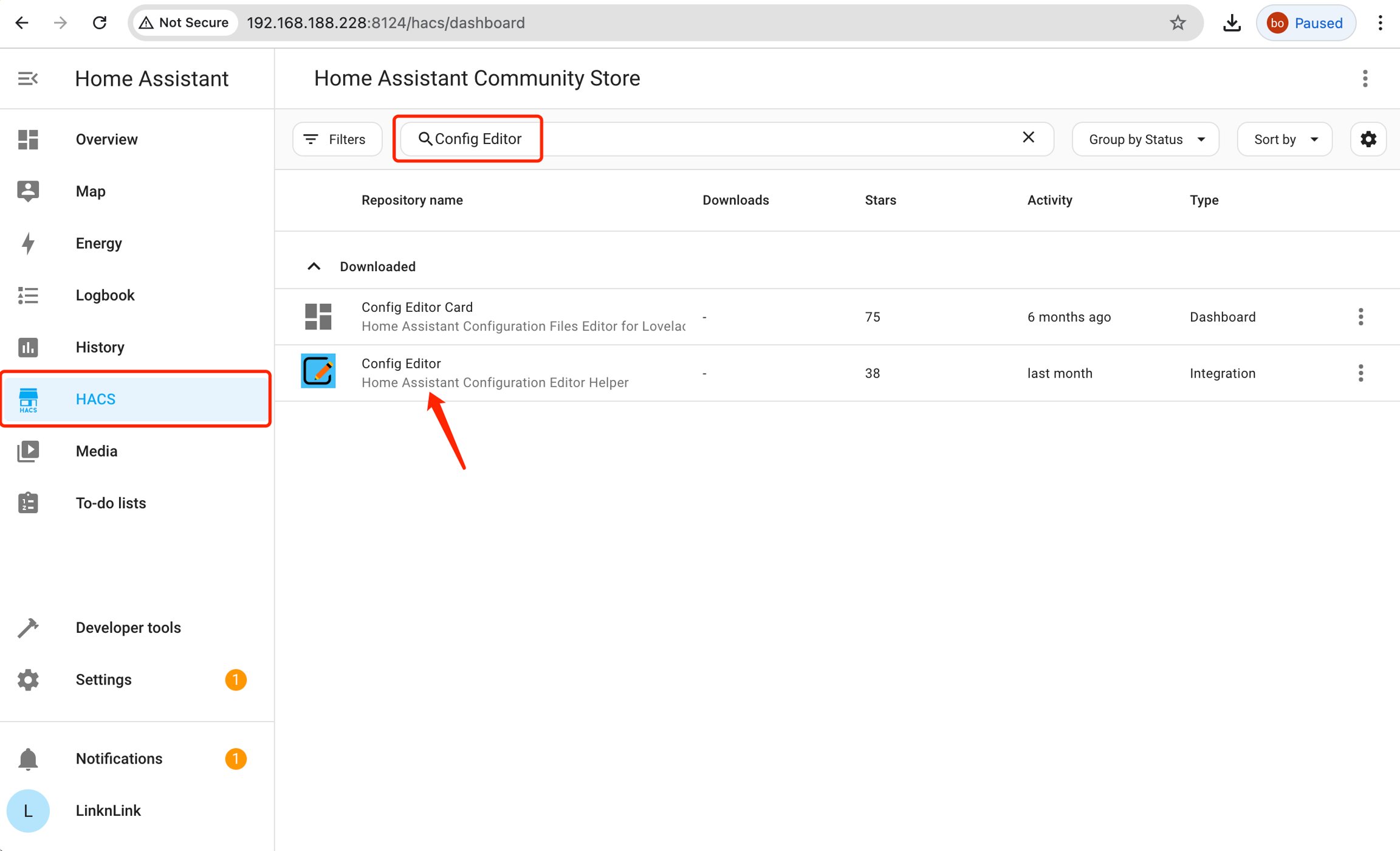
Task: Collapse the Home Assistant sidebar menu icon
Action: [x=28, y=78]
